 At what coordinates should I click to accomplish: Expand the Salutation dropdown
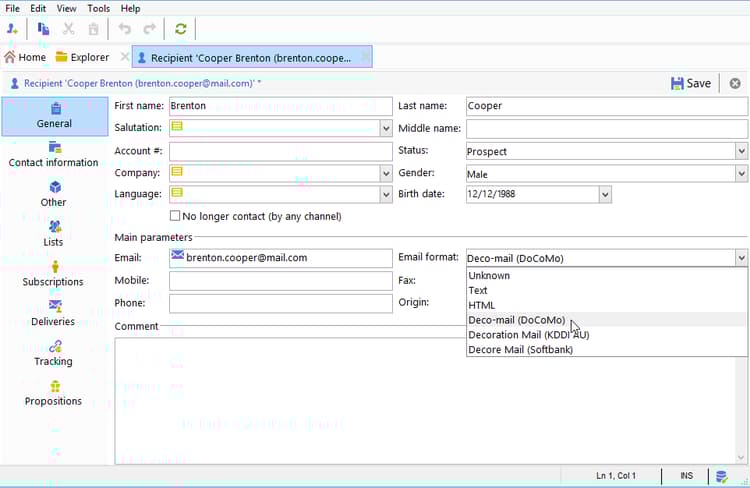pos(386,129)
